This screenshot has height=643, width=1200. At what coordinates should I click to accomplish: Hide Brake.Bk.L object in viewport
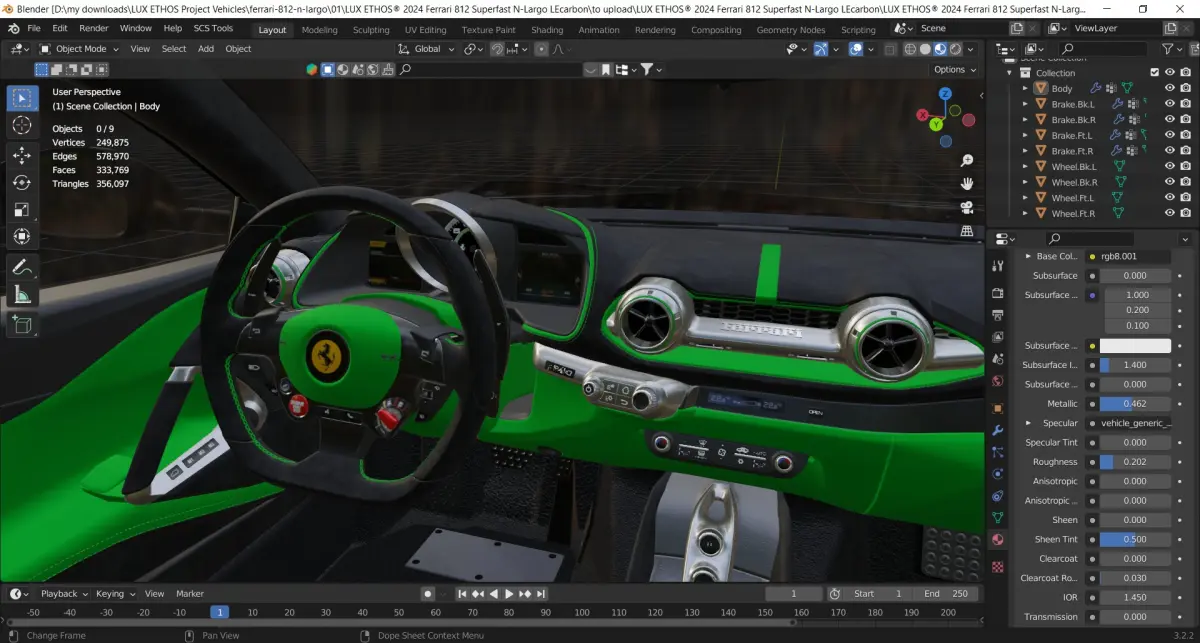coord(1169,104)
